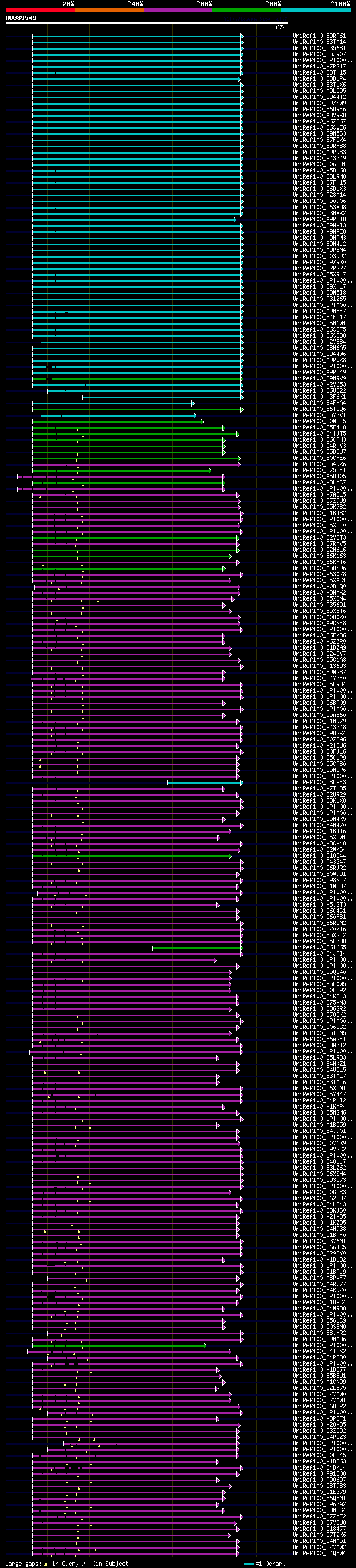356x1568 pixels.
Task: Select the UniRef100_P28014 label
Action: [x=319, y=195]
